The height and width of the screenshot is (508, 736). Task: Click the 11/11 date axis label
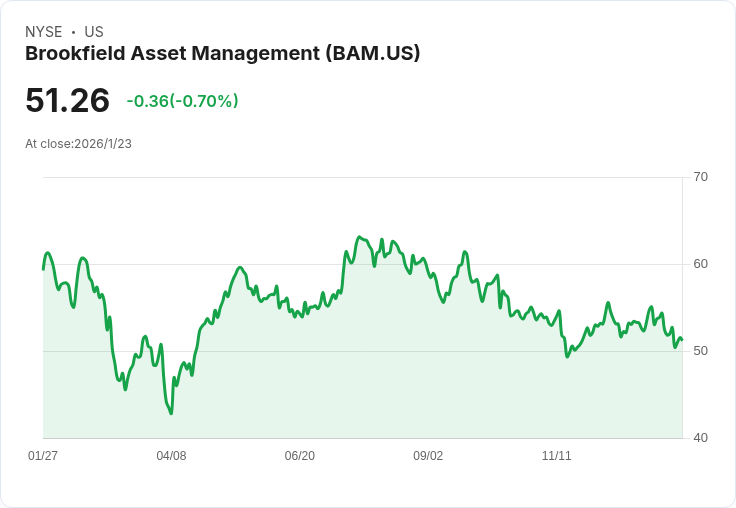click(556, 456)
